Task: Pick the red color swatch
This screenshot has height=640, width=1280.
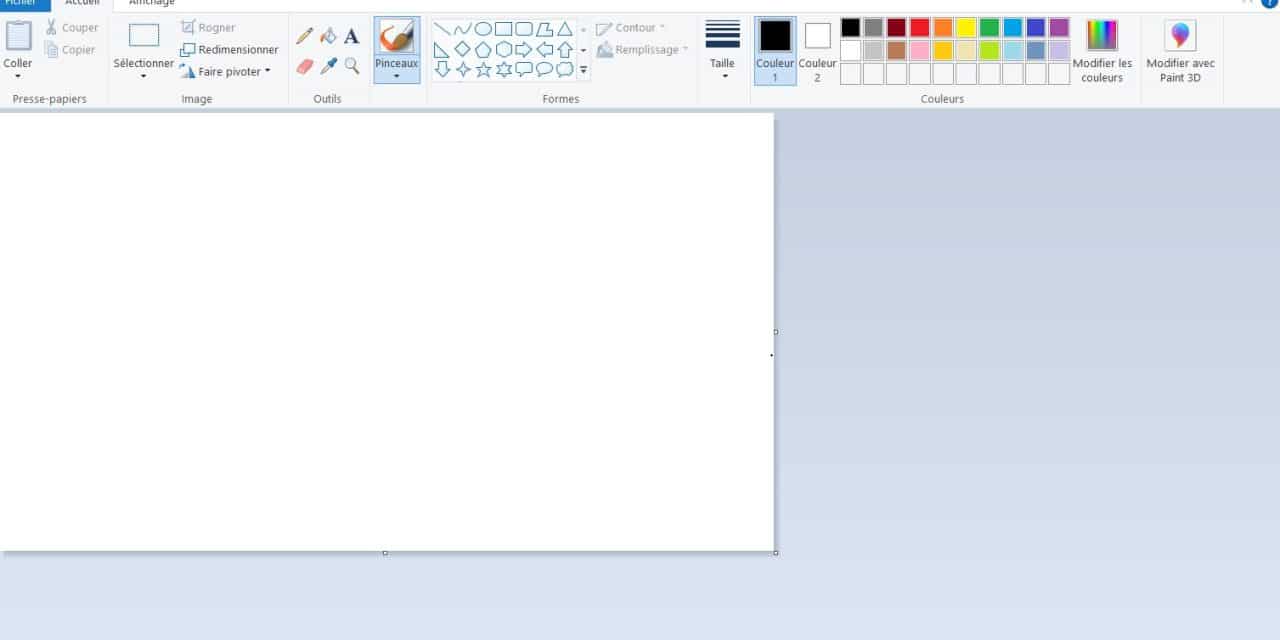Action: pos(919,28)
